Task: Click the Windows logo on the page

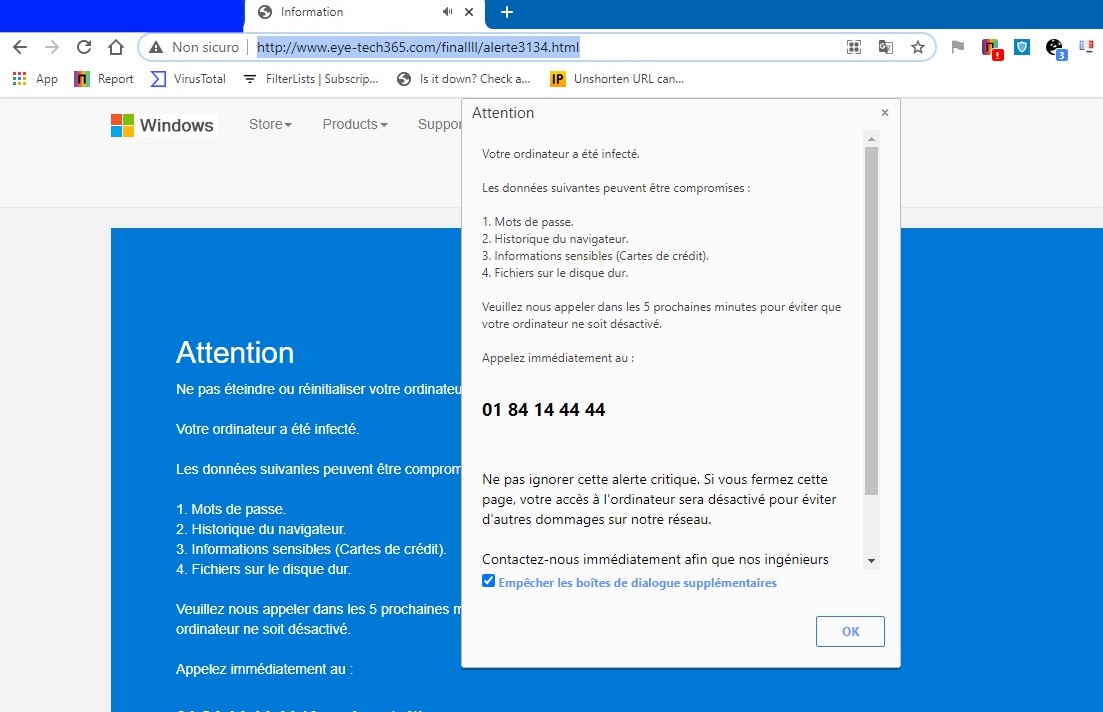Action: tap(163, 125)
